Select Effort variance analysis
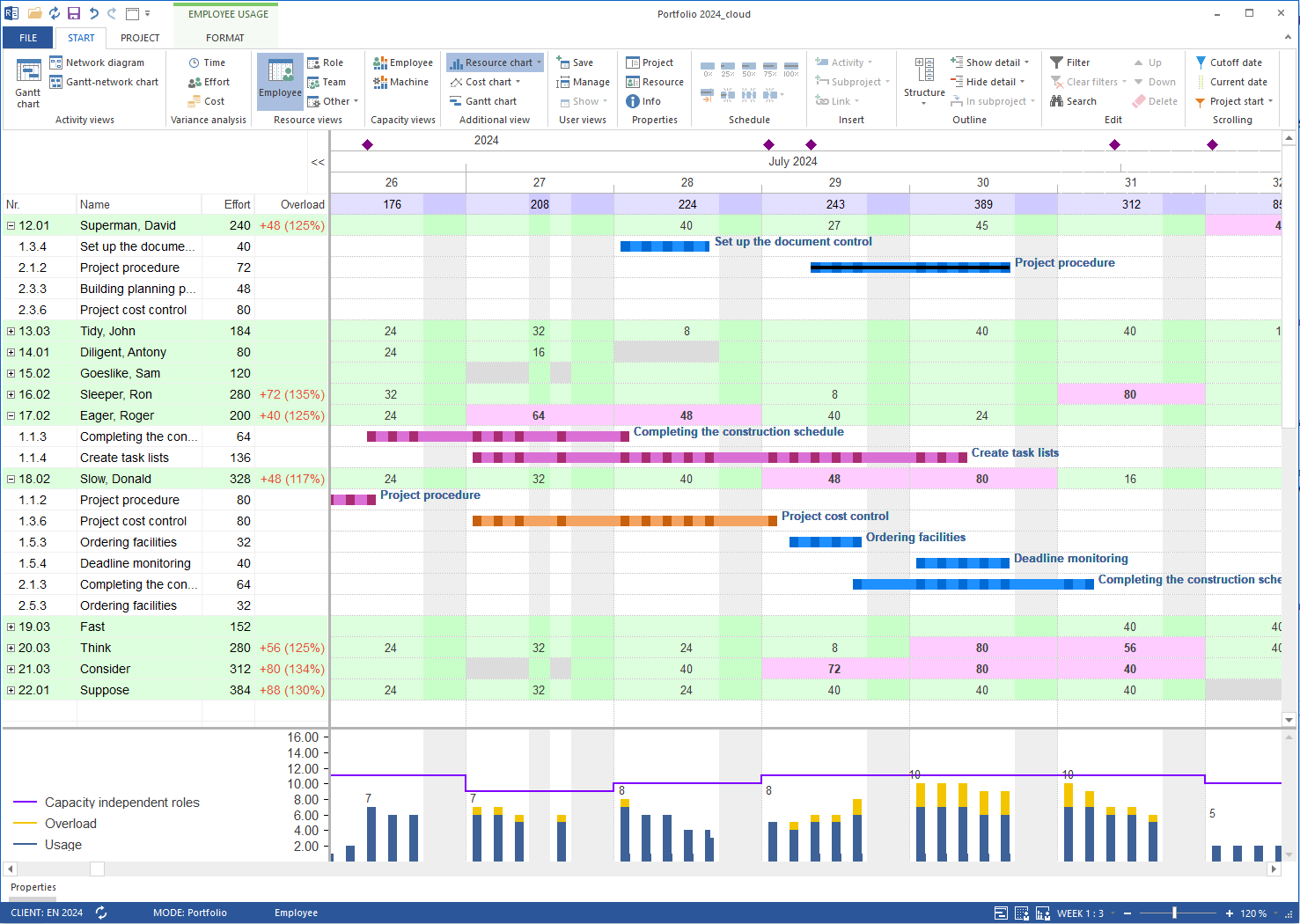Image resolution: width=1300 pixels, height=924 pixels. click(209, 82)
